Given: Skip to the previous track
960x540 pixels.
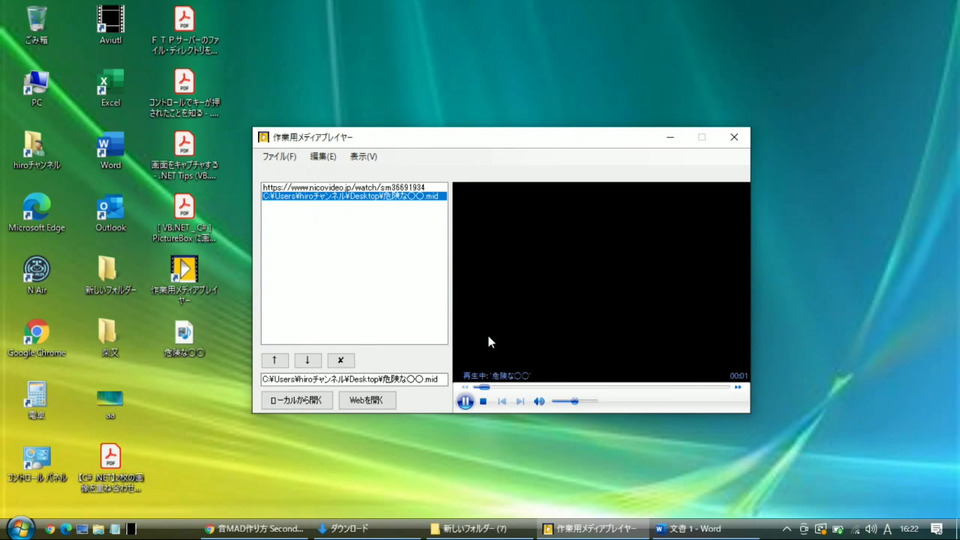Looking at the screenshot, I should coord(502,401).
